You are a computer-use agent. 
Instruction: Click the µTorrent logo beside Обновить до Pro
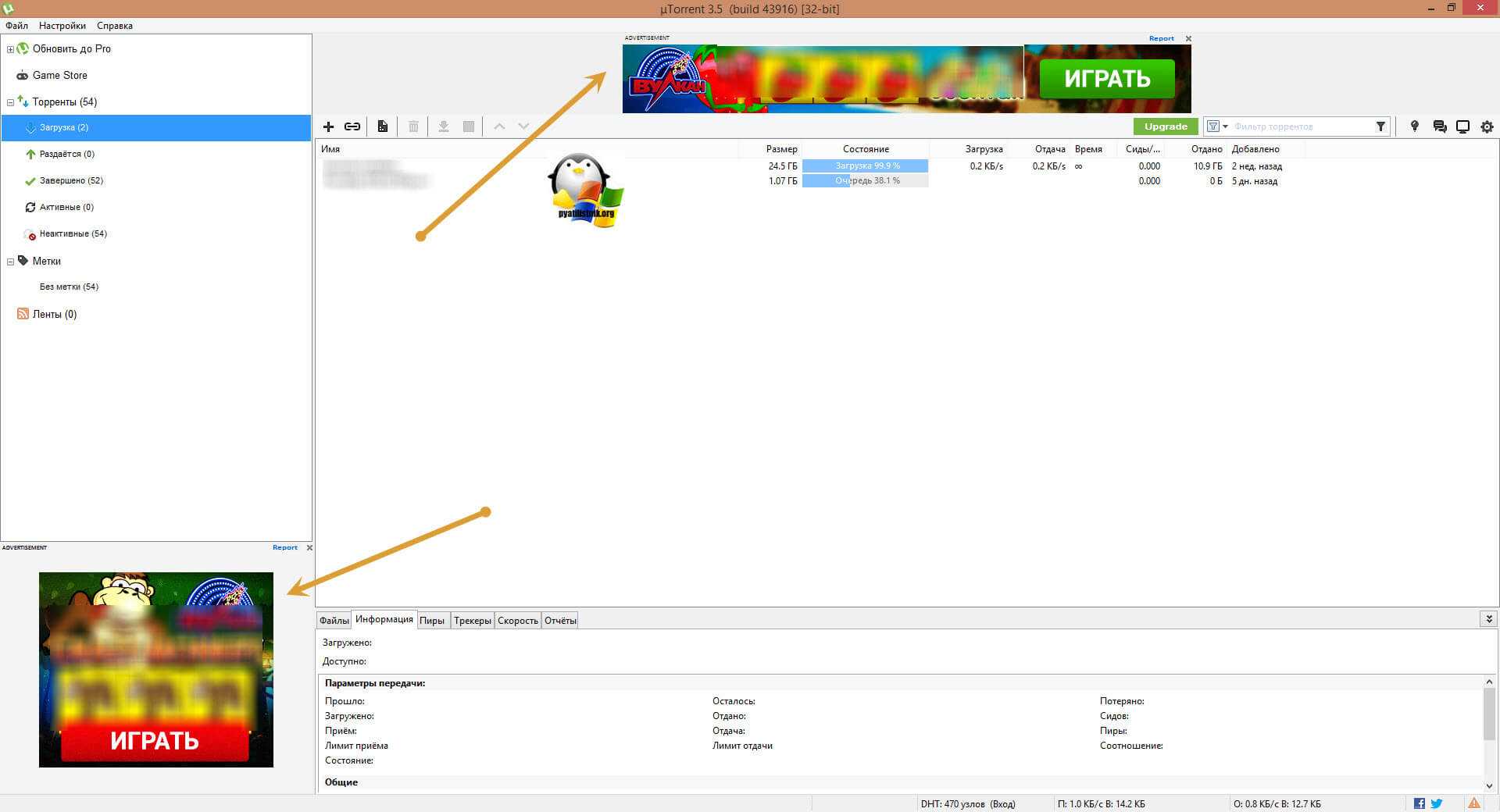23,48
